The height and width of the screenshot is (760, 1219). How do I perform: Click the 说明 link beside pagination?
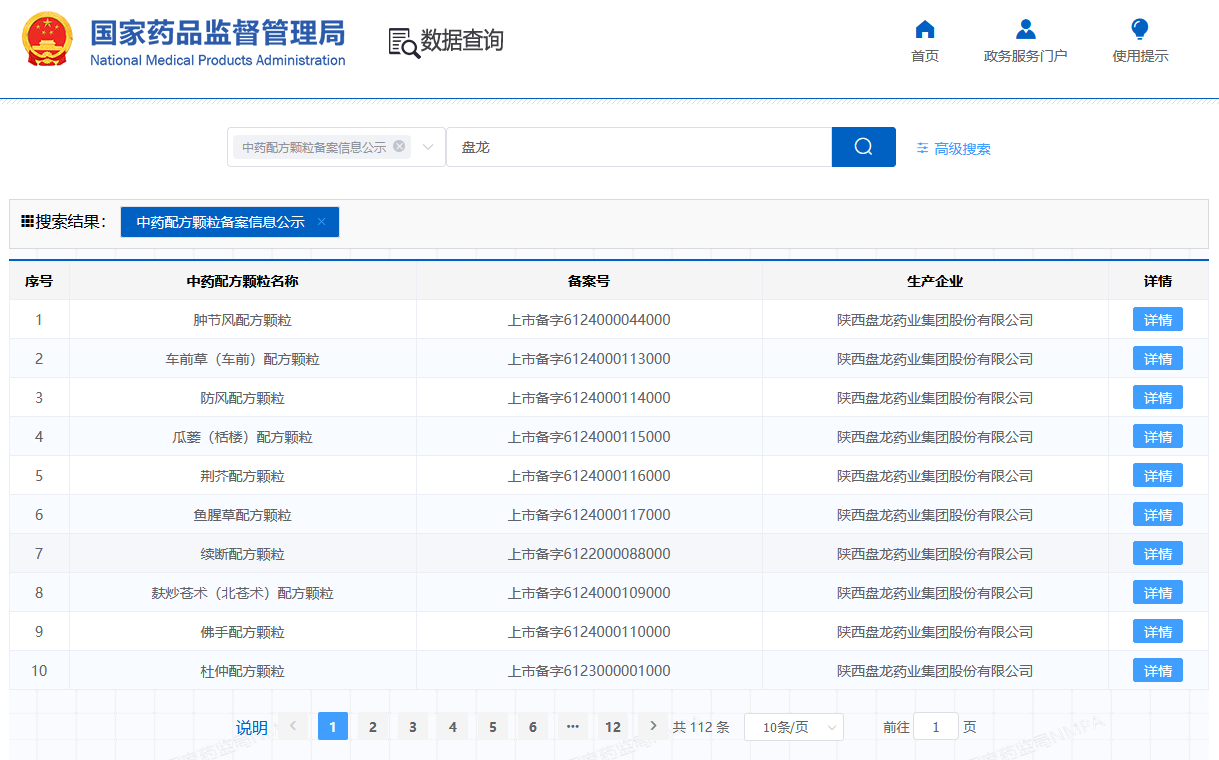pos(251,727)
